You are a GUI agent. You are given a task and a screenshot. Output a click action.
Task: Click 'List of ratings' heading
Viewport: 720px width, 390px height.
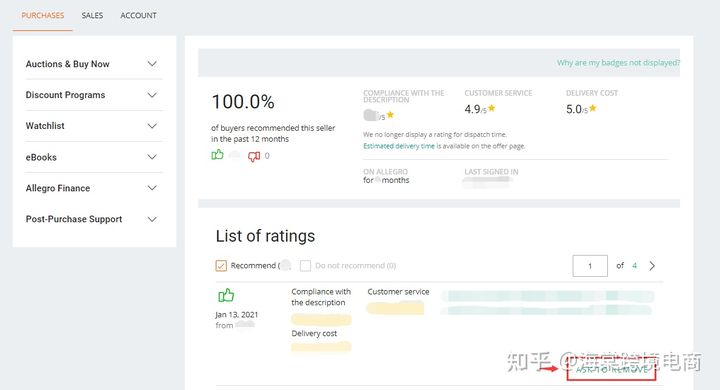pos(265,236)
